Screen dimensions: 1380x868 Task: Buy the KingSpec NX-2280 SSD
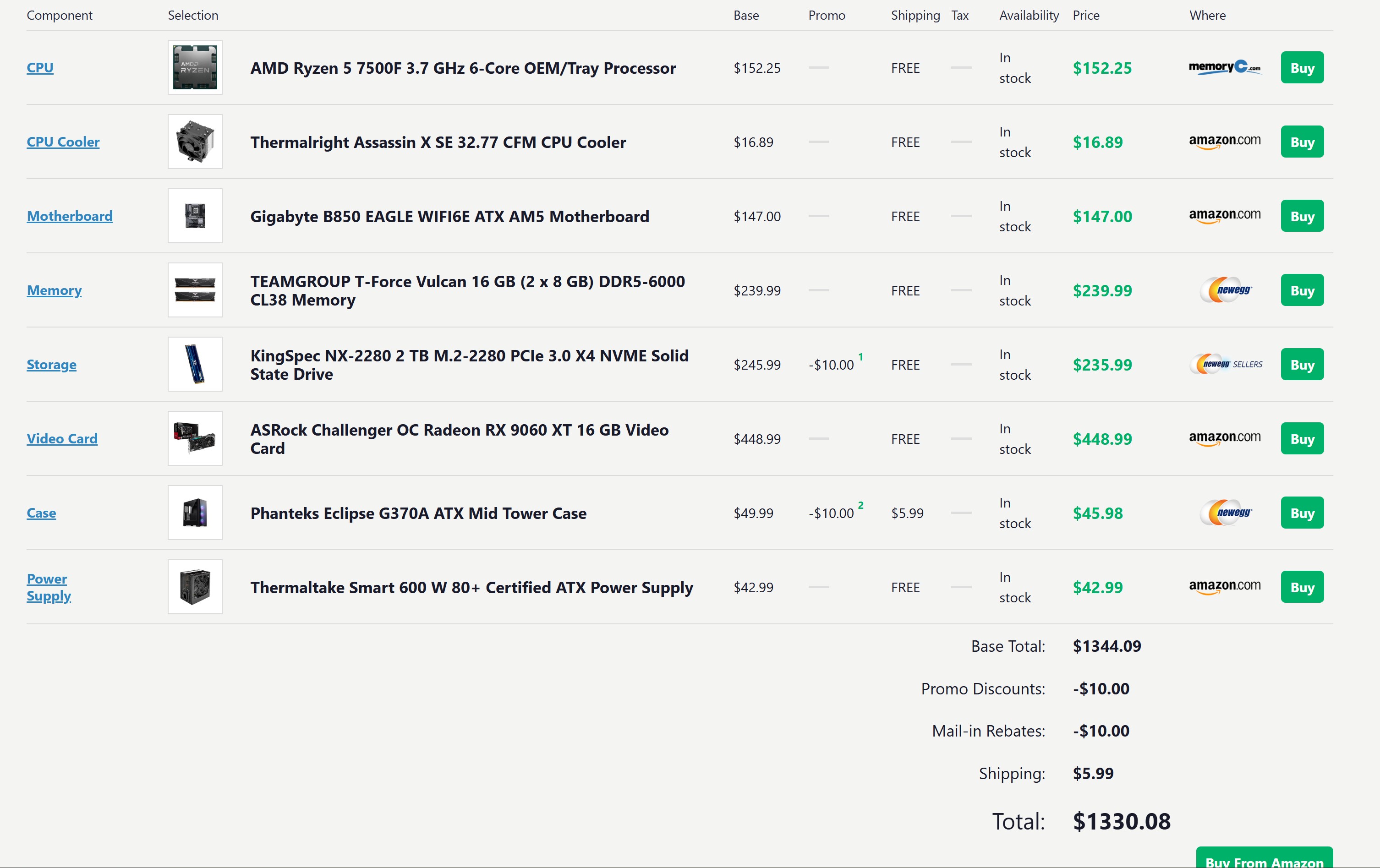(x=1302, y=365)
